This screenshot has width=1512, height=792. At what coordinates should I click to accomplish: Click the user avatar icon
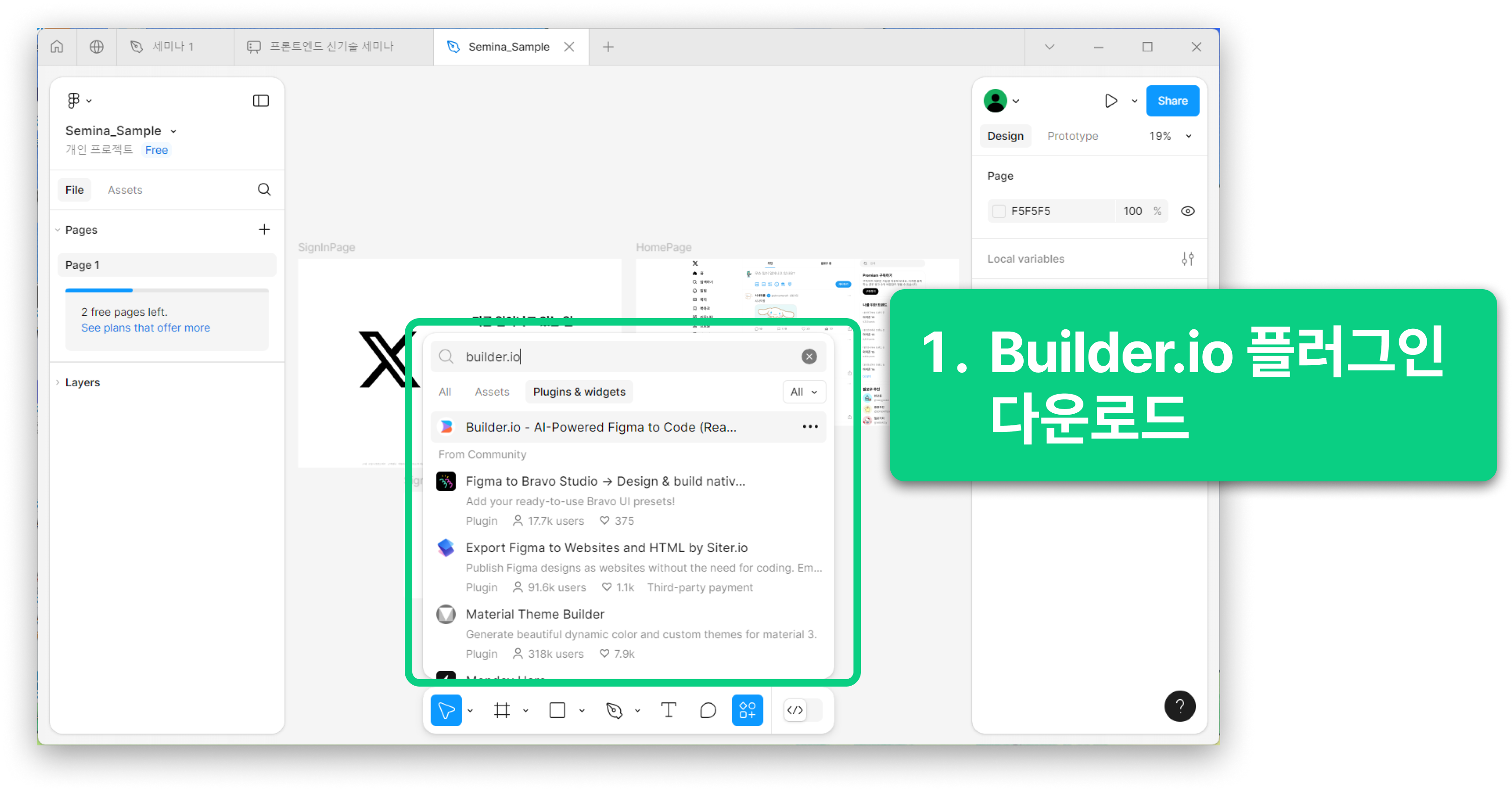(995, 100)
